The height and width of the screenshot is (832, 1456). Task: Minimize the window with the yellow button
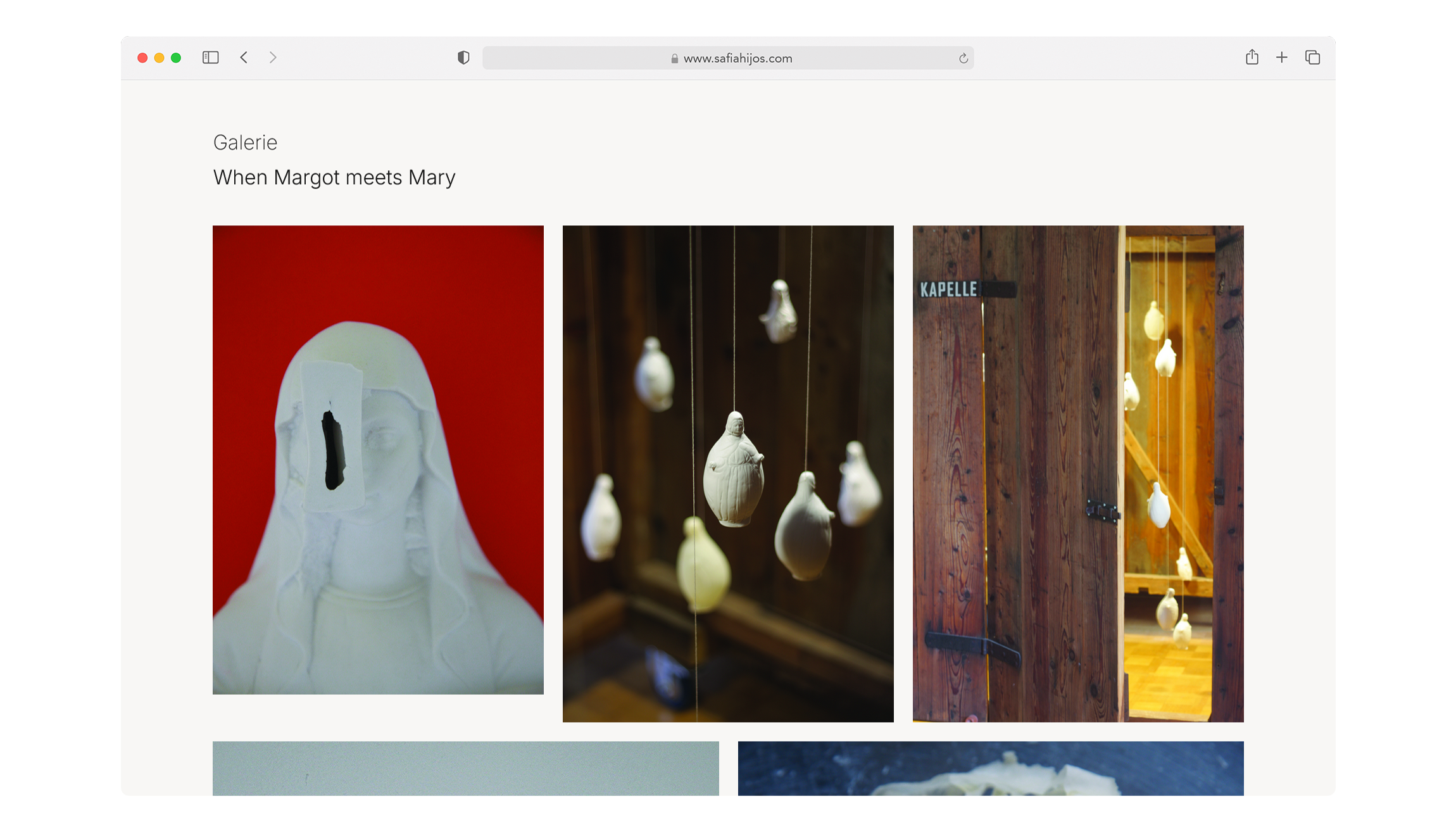pyautogui.click(x=160, y=58)
